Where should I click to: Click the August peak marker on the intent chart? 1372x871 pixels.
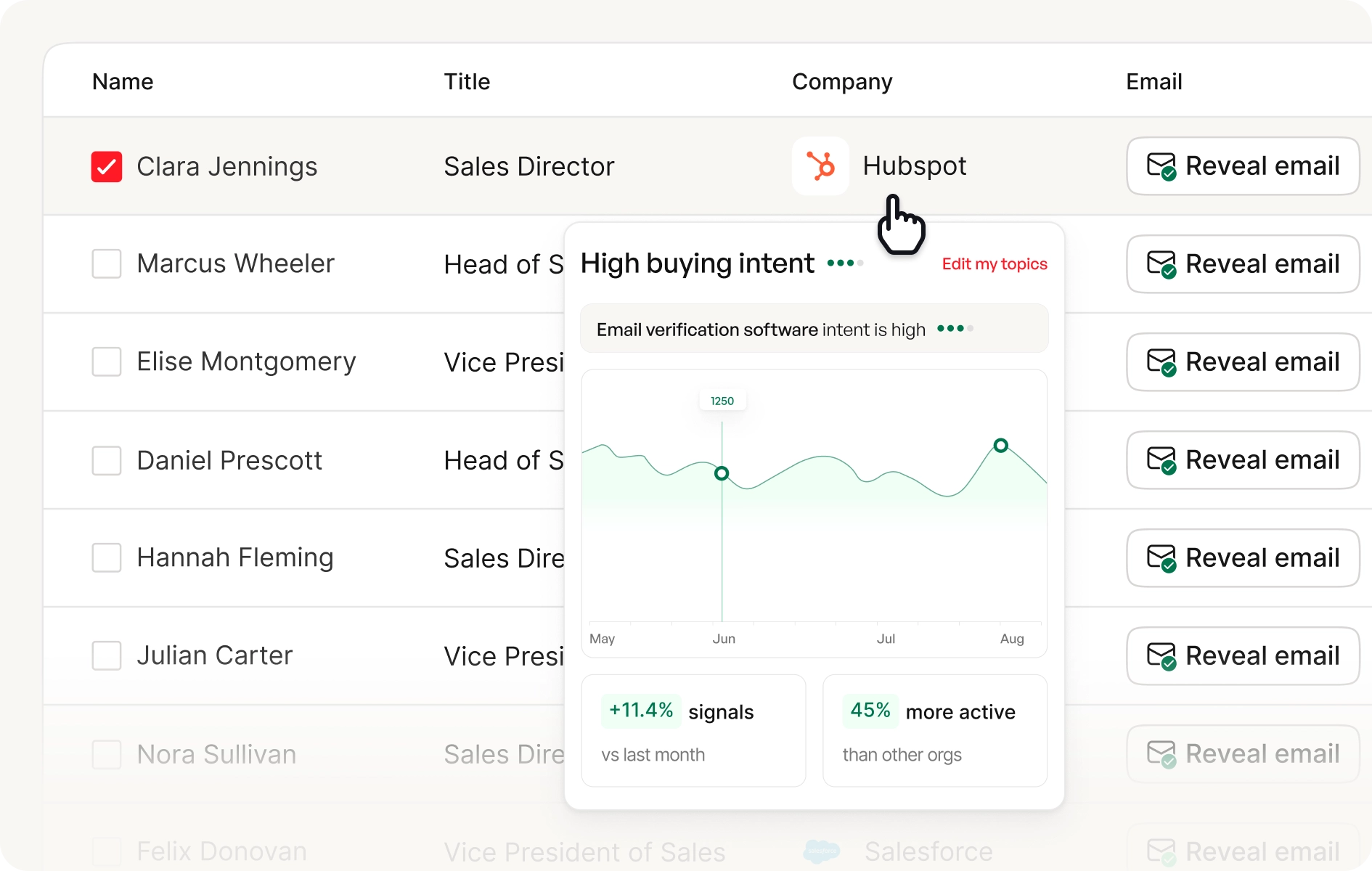point(1001,446)
